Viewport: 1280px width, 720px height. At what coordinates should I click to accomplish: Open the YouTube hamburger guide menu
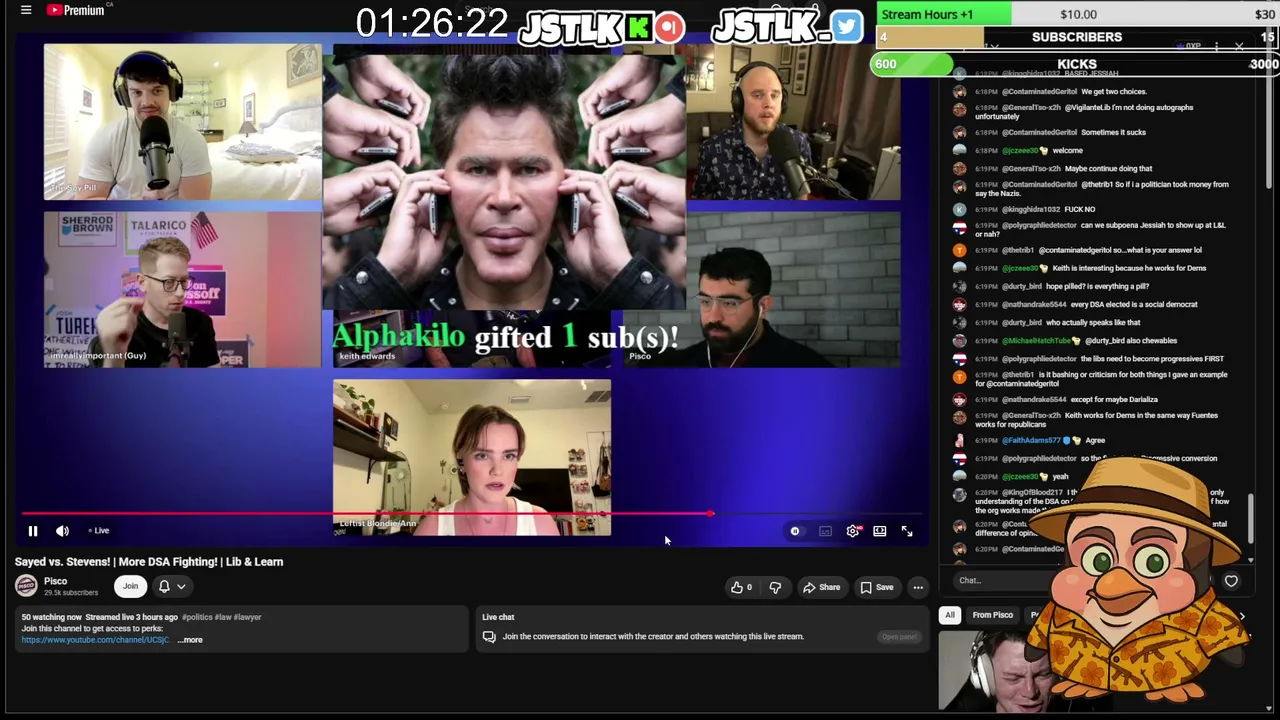click(x=26, y=10)
